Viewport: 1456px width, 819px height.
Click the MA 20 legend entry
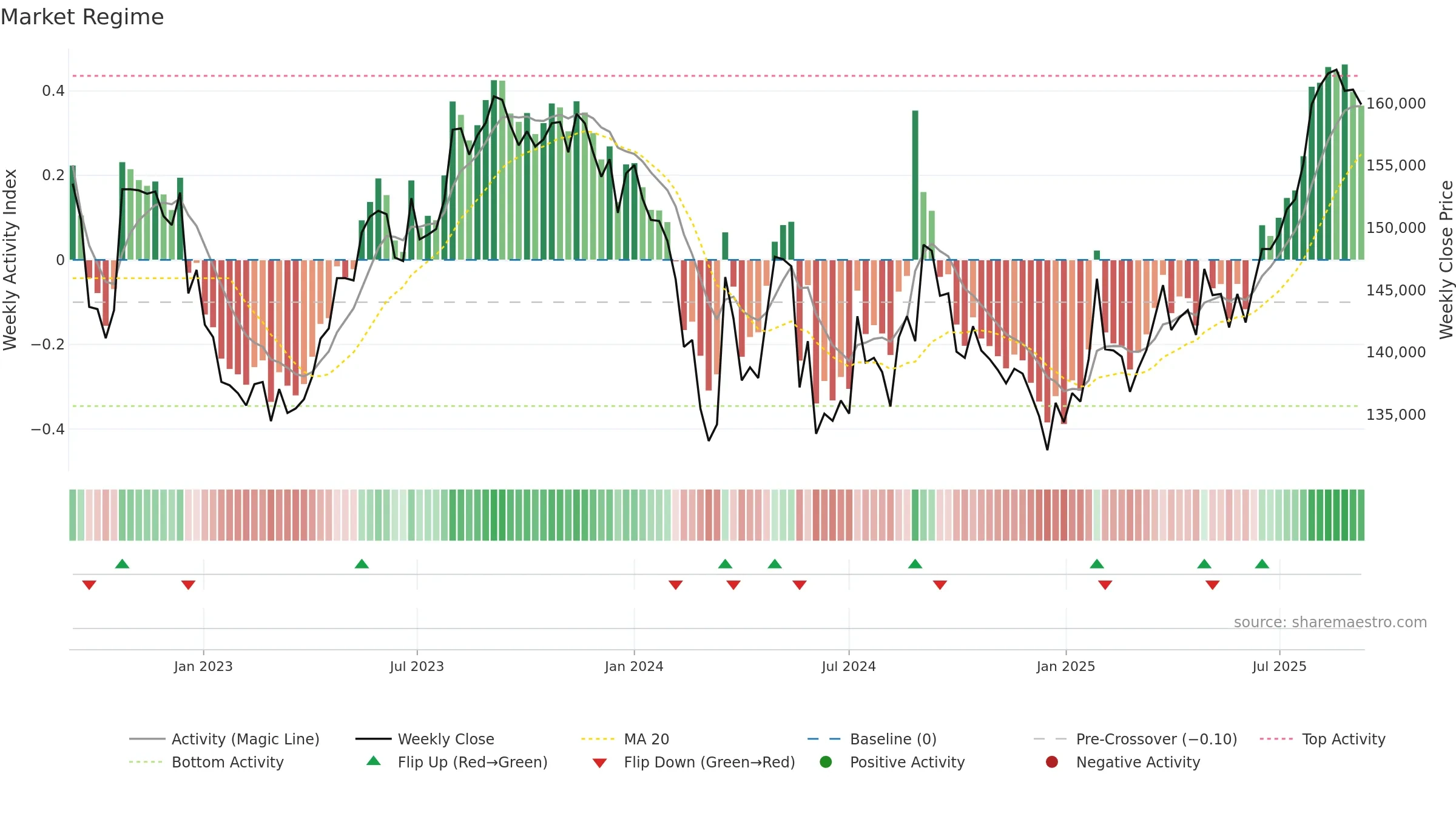625,739
